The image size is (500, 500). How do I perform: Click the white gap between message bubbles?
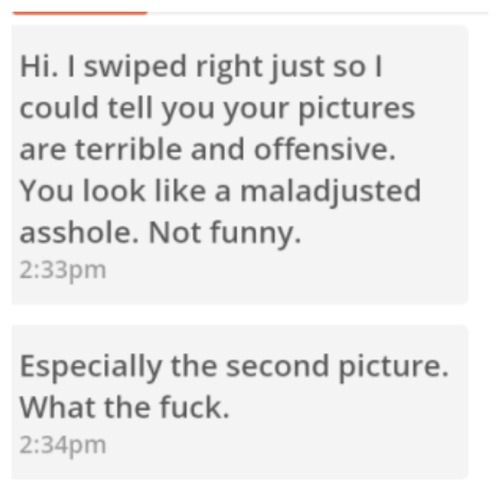[240, 315]
